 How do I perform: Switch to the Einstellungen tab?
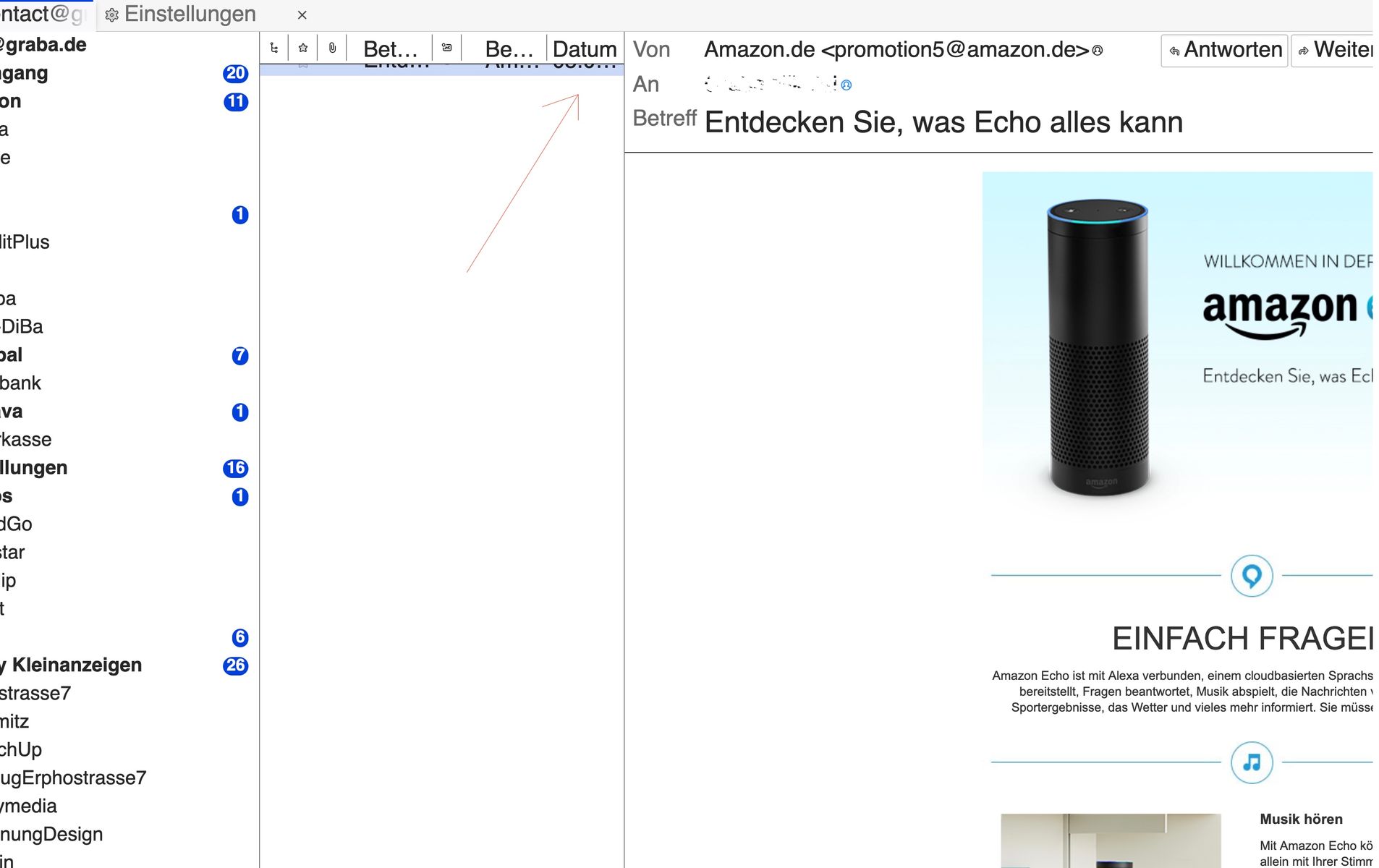point(190,14)
